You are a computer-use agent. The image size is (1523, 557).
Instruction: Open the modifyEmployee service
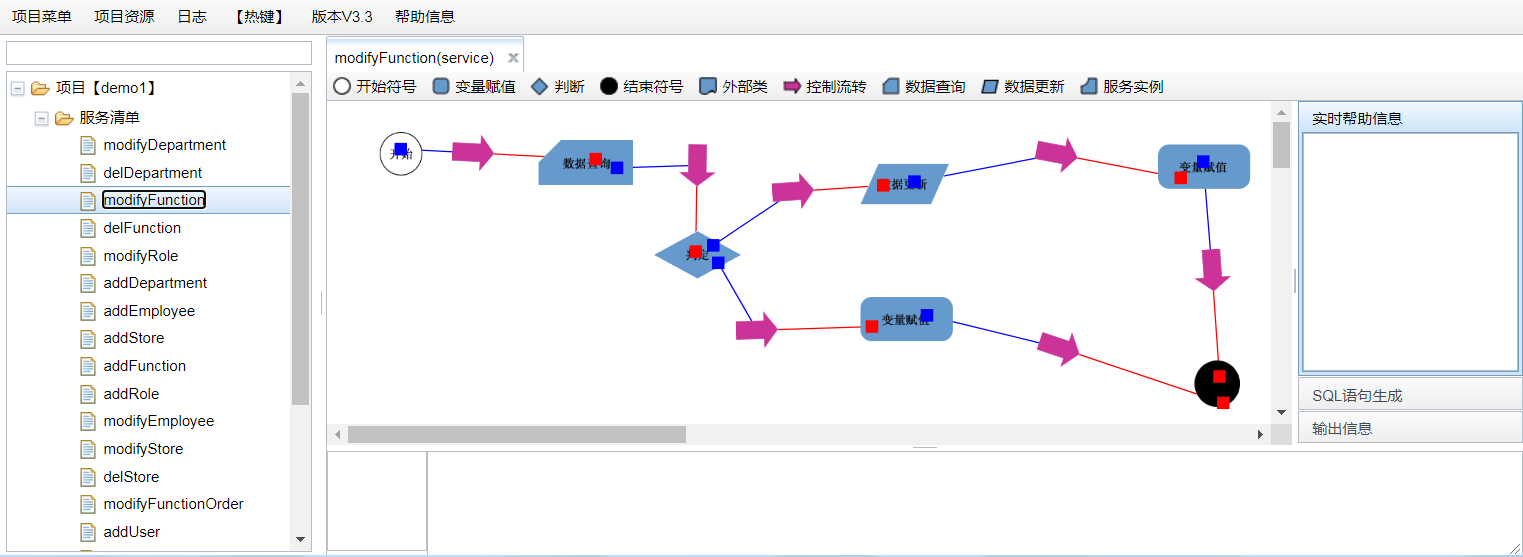pos(159,421)
